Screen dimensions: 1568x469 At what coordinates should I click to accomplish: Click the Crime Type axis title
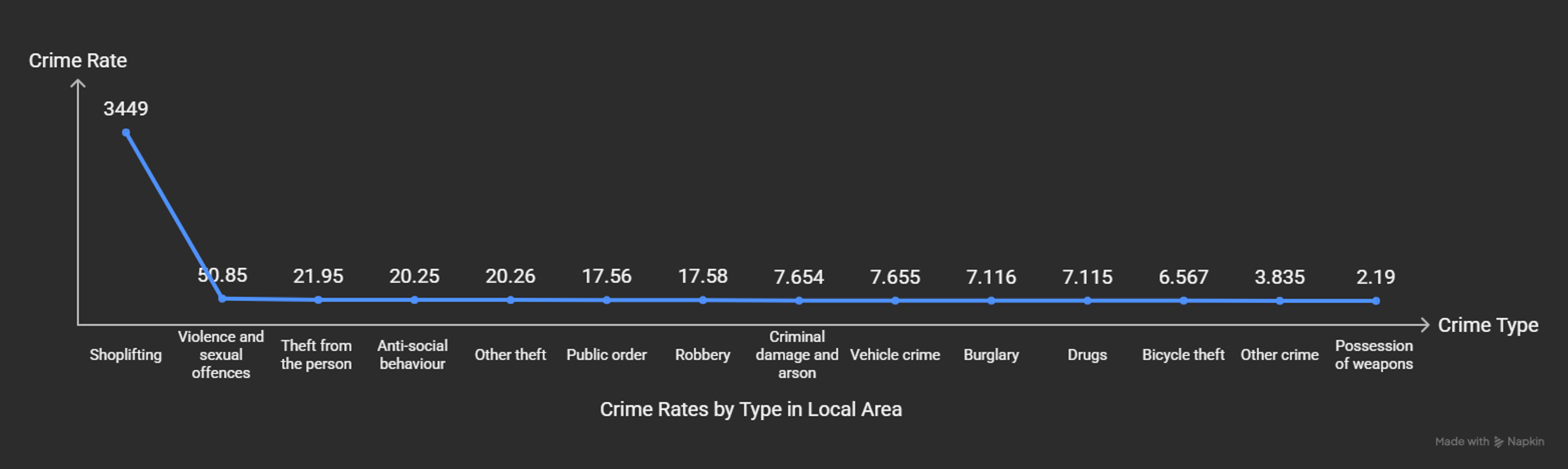pos(1488,325)
